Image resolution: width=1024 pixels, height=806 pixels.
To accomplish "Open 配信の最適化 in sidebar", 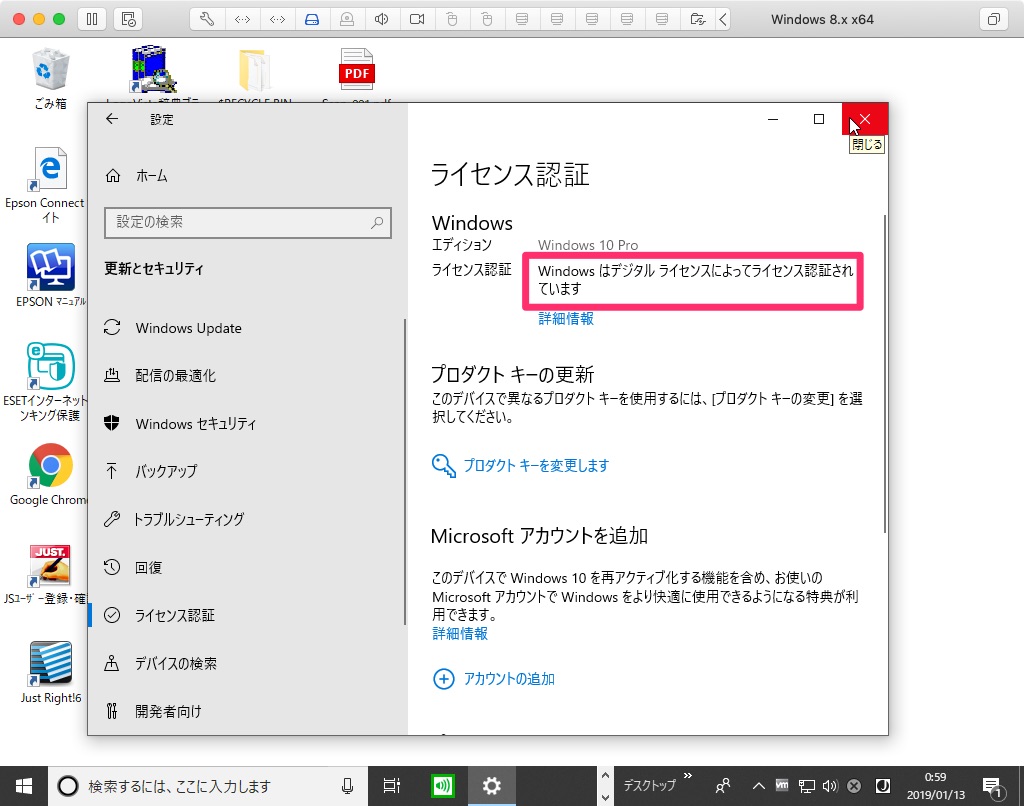I will (x=247, y=376).
